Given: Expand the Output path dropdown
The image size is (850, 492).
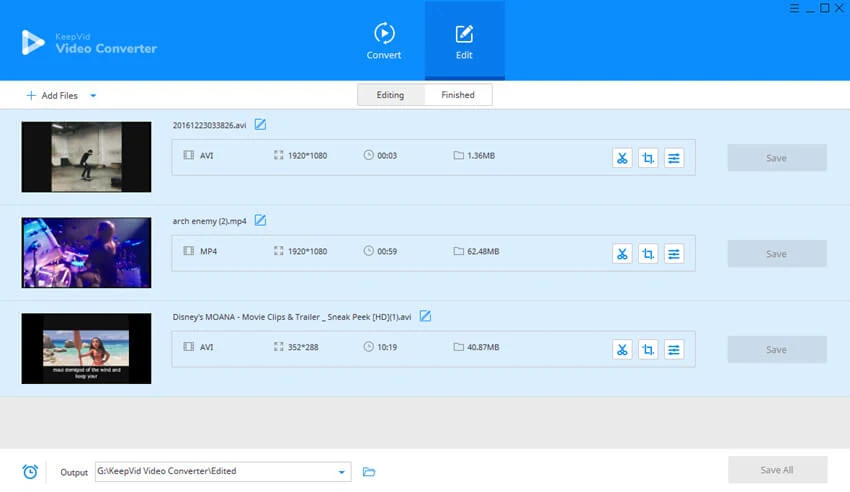Looking at the screenshot, I should [342, 472].
